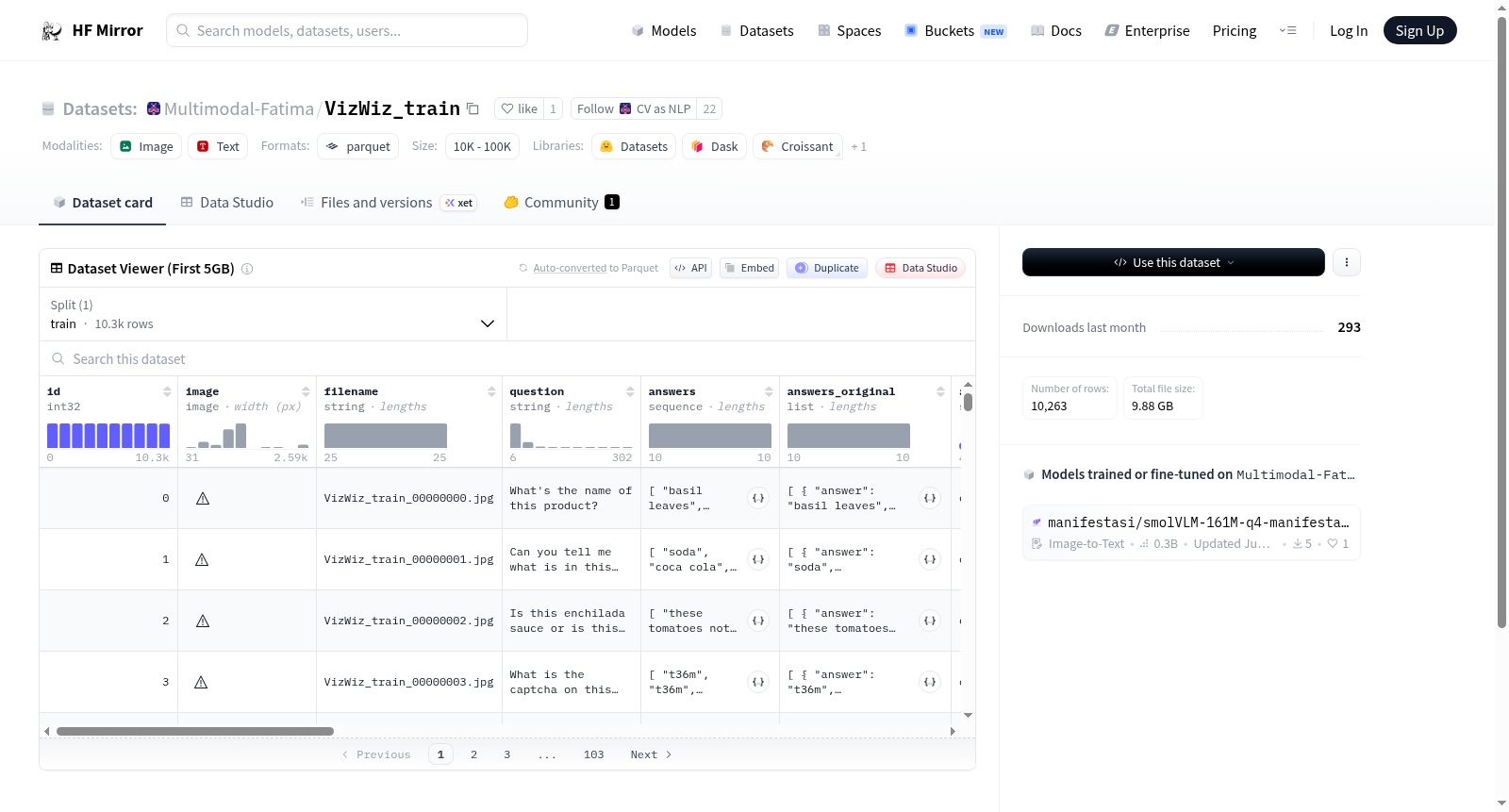1509x812 pixels.
Task: Open Models in the top navigation
Action: point(664,31)
